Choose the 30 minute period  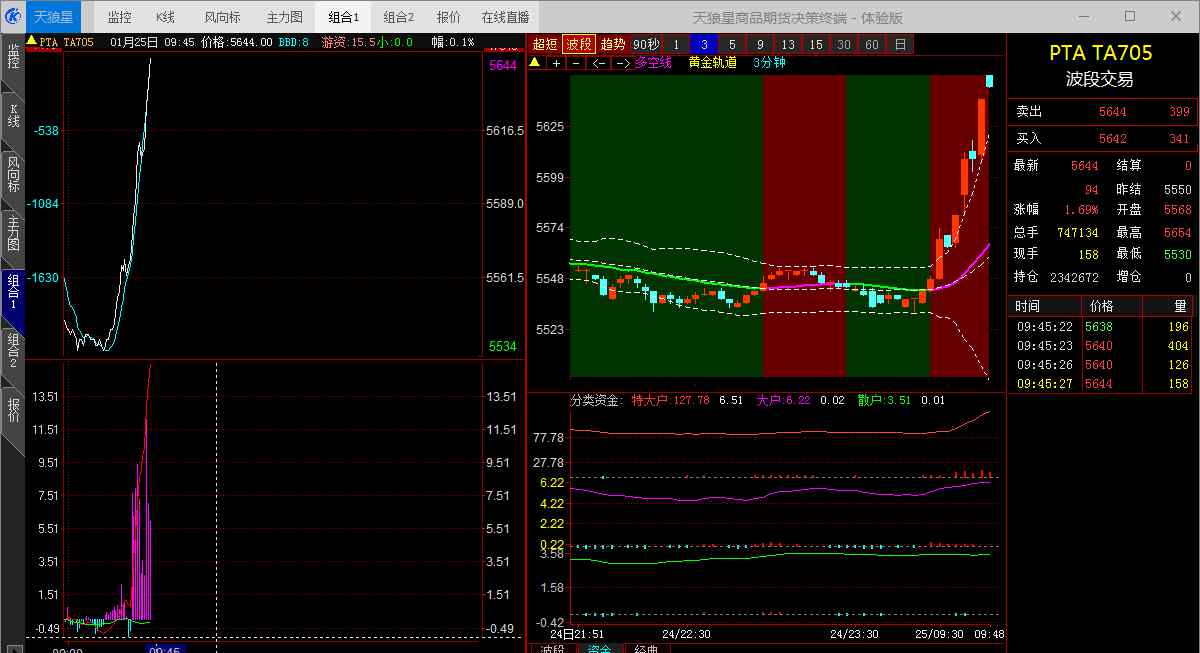coord(844,44)
